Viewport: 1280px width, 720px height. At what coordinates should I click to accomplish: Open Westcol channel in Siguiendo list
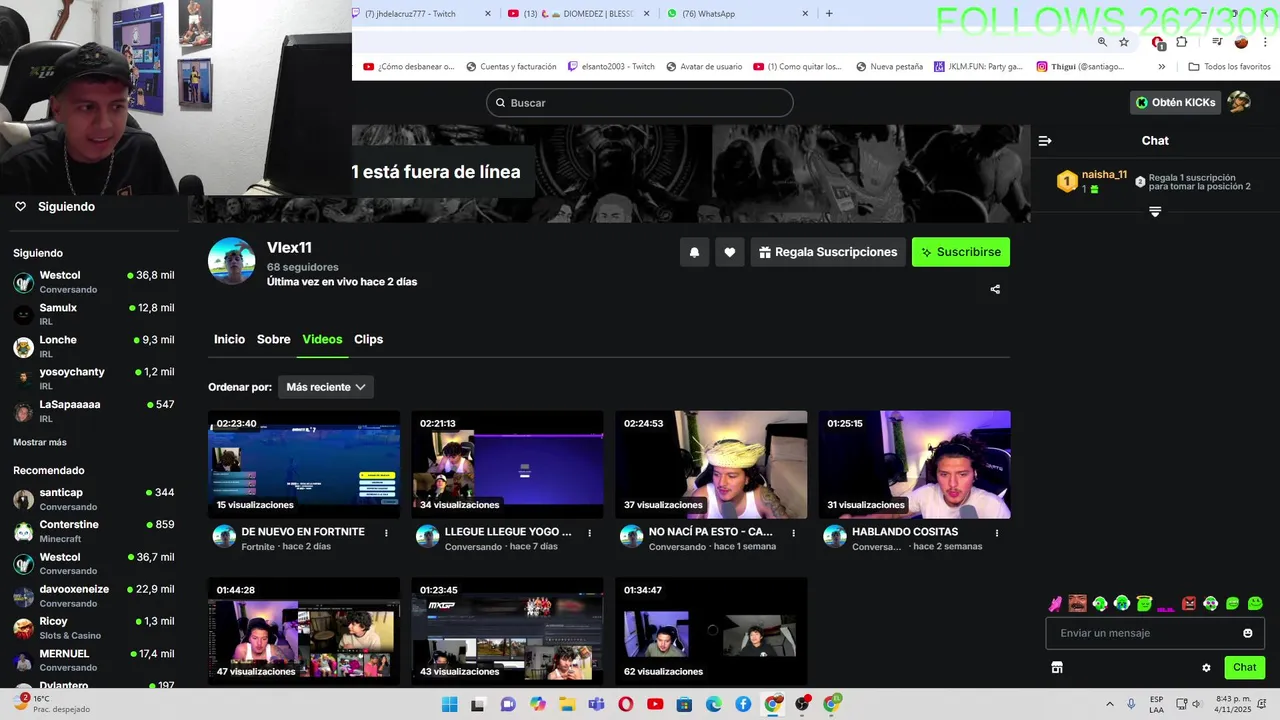pos(94,282)
